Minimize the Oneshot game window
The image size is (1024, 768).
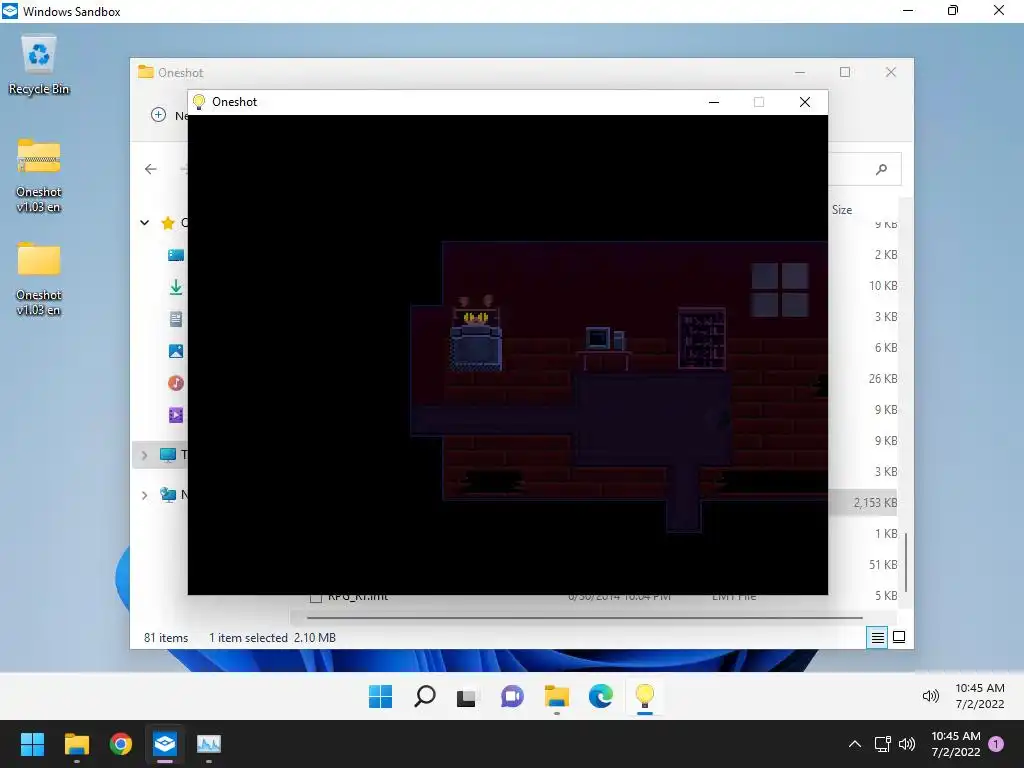pyautogui.click(x=714, y=102)
